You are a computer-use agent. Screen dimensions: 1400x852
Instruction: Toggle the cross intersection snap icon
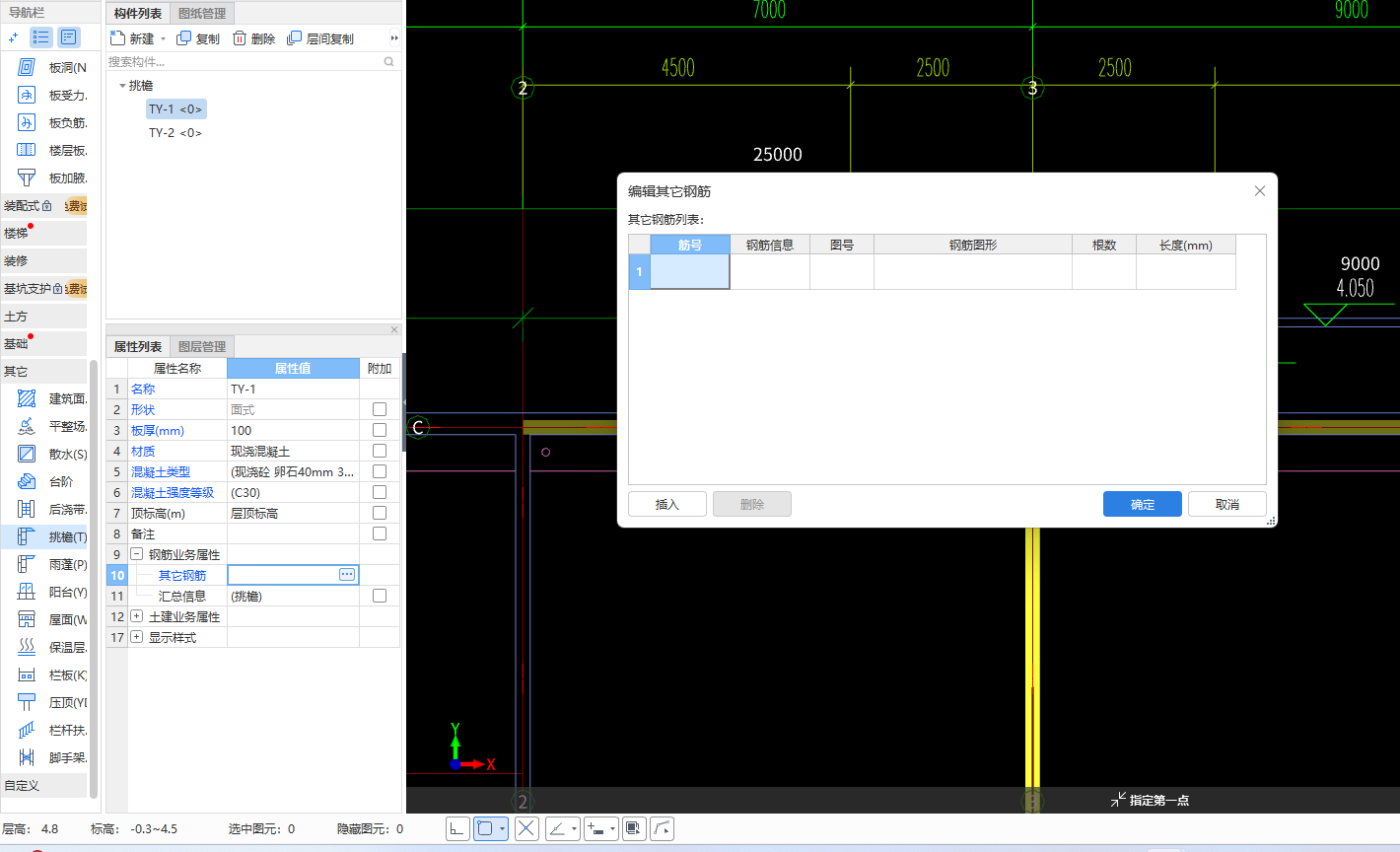pyautogui.click(x=526, y=829)
